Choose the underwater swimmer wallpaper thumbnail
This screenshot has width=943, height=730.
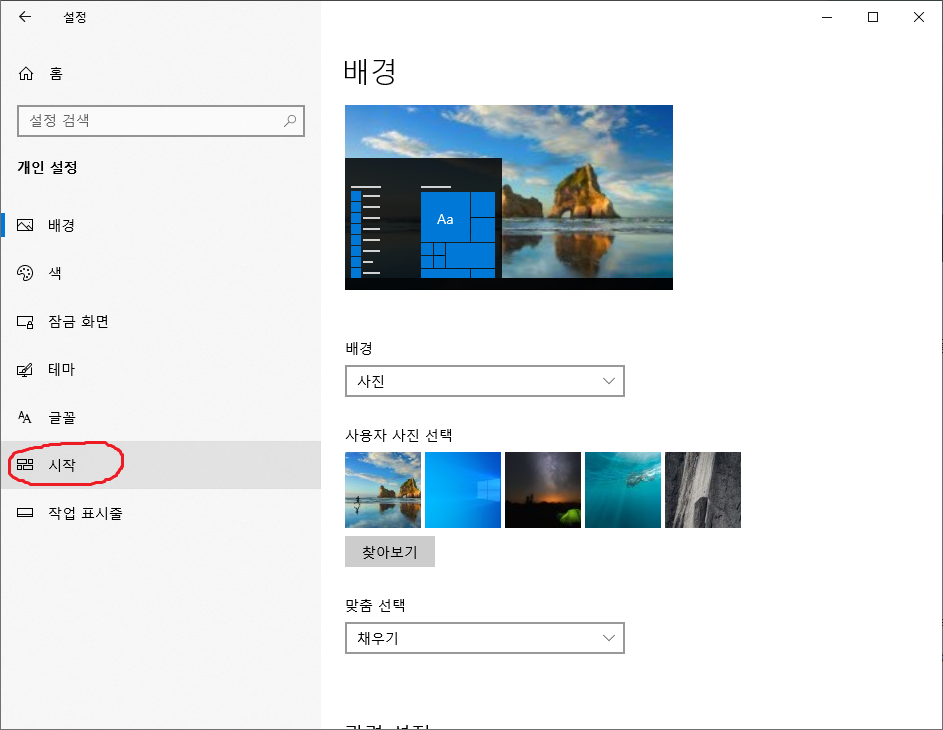coord(623,490)
